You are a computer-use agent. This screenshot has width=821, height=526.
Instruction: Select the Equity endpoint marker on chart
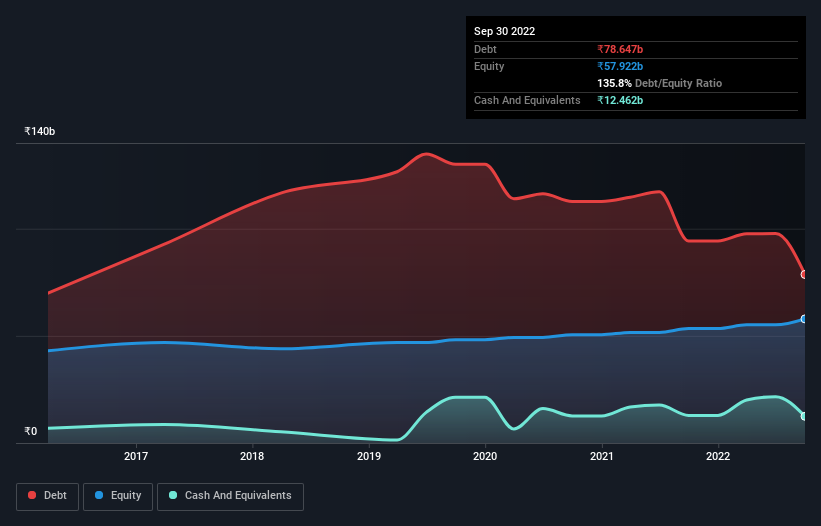coord(804,319)
